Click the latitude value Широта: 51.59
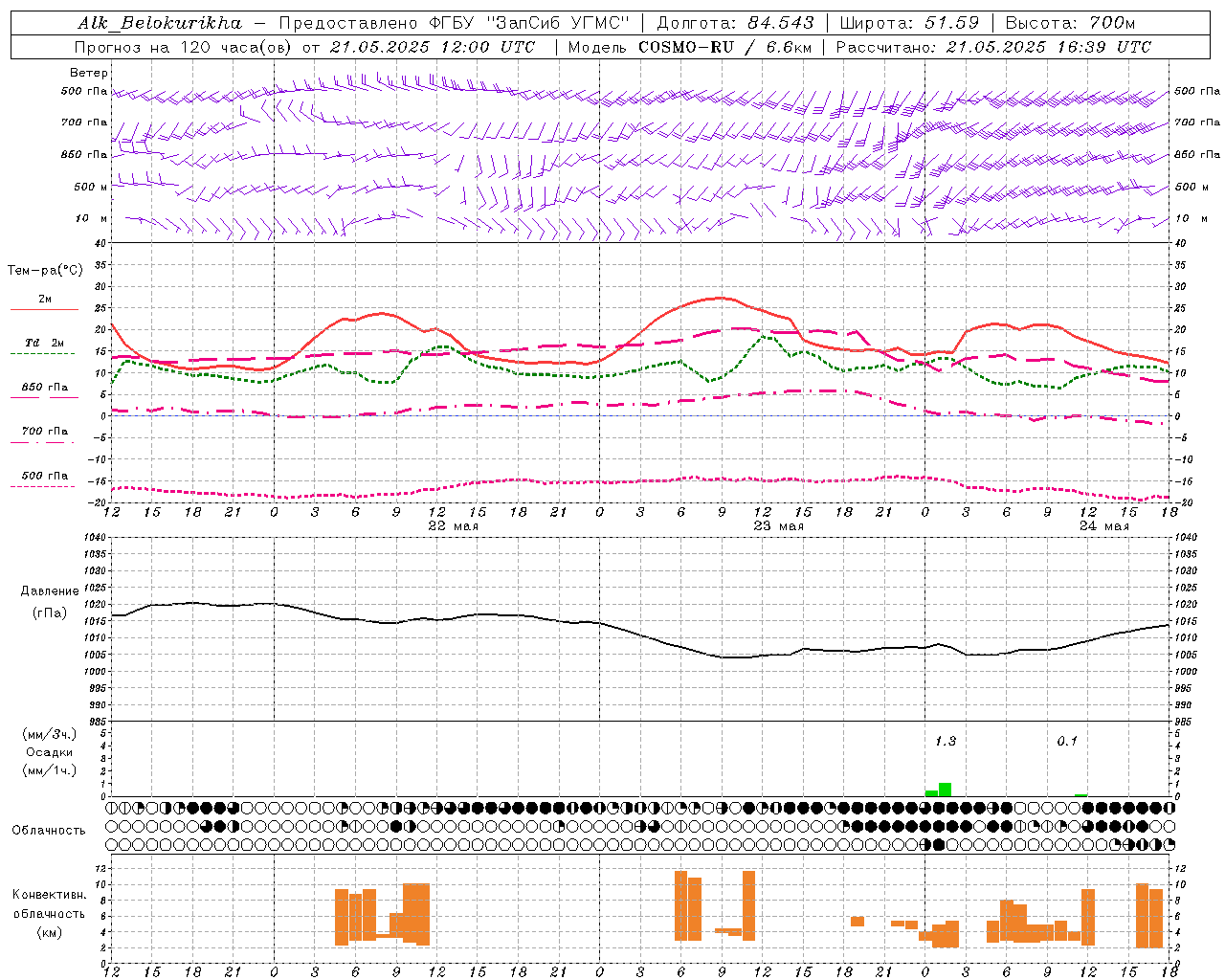The image size is (1225, 980). [910, 23]
